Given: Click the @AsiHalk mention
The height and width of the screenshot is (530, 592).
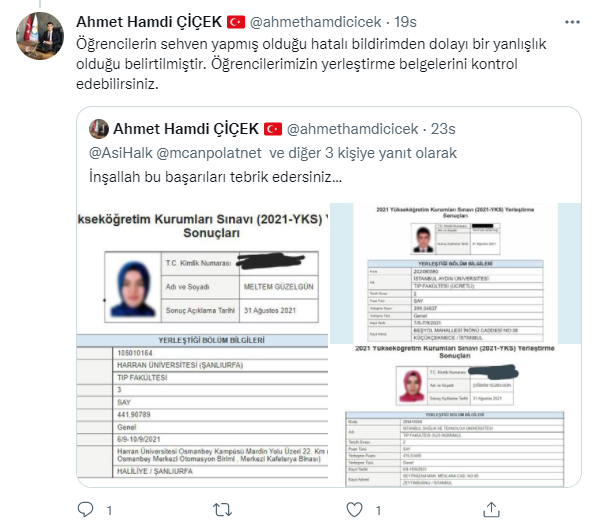Looking at the screenshot, I should click(x=121, y=153).
